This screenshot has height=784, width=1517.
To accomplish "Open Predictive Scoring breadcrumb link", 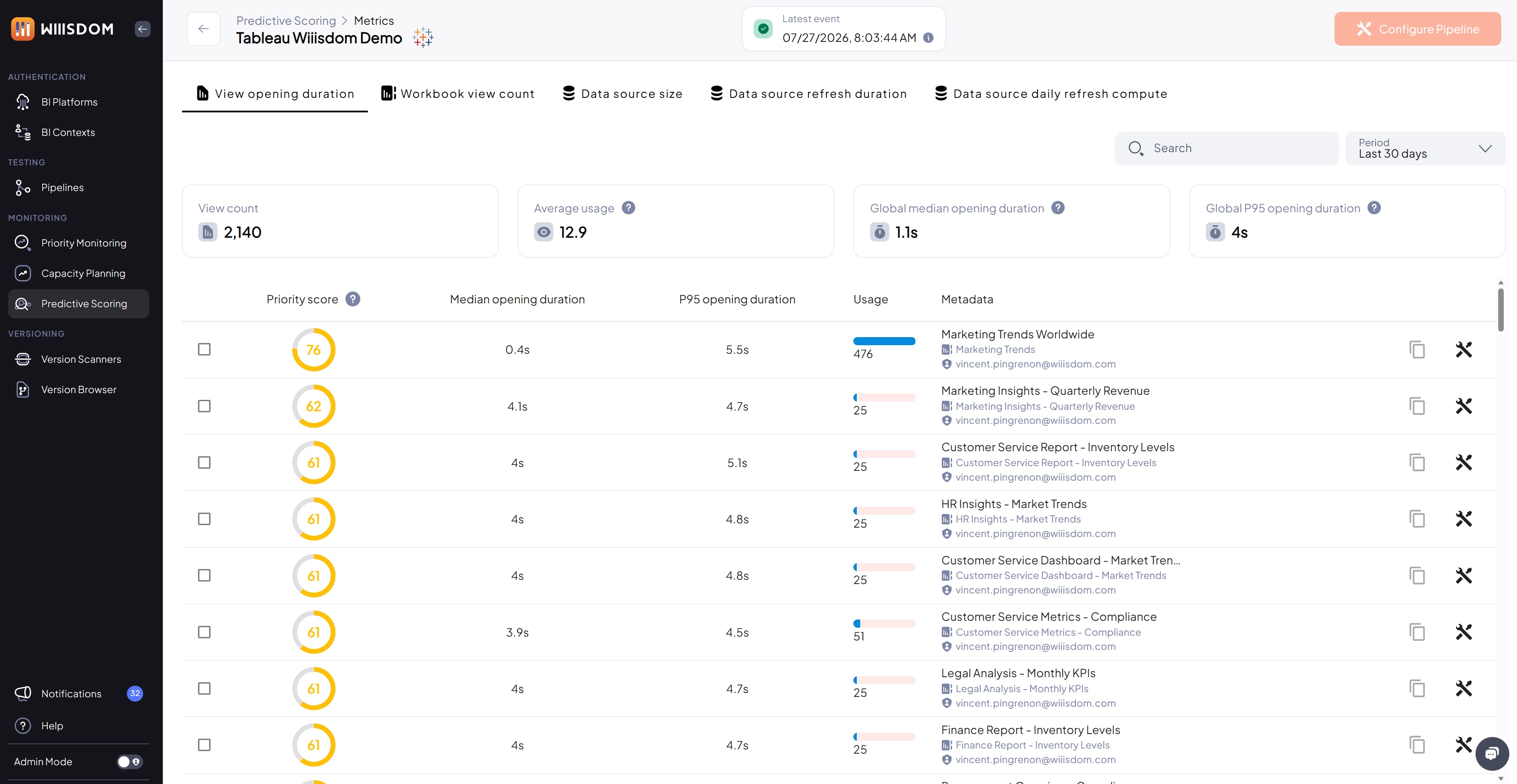I will pyautogui.click(x=285, y=21).
